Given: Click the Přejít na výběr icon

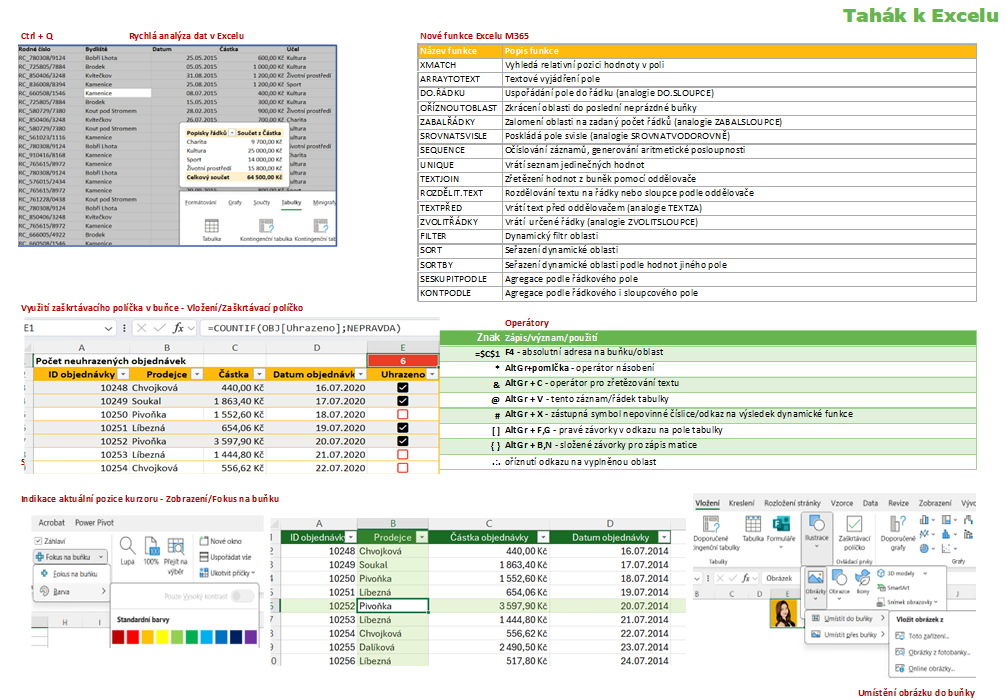Looking at the screenshot, I should pos(175,546).
